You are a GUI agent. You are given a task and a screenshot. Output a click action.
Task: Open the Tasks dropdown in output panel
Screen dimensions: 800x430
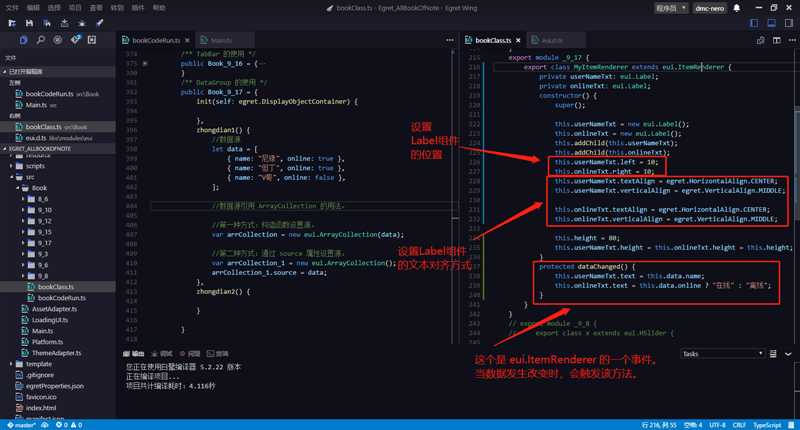722,353
